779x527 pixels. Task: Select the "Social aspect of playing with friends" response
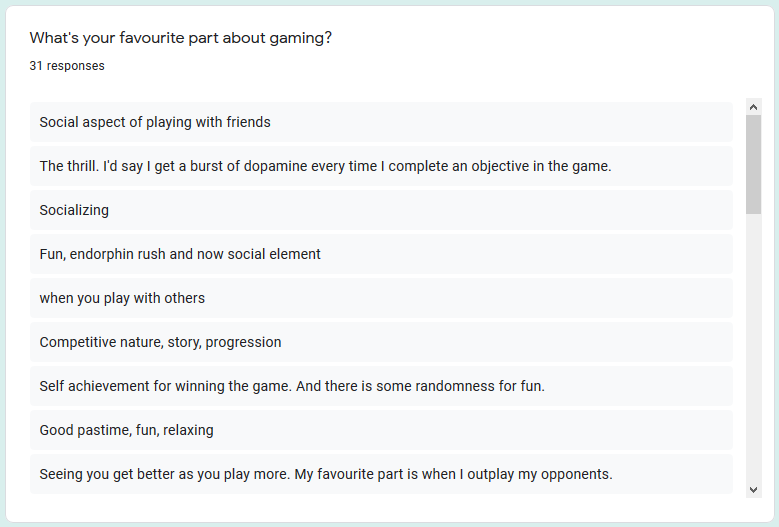[x=155, y=122]
